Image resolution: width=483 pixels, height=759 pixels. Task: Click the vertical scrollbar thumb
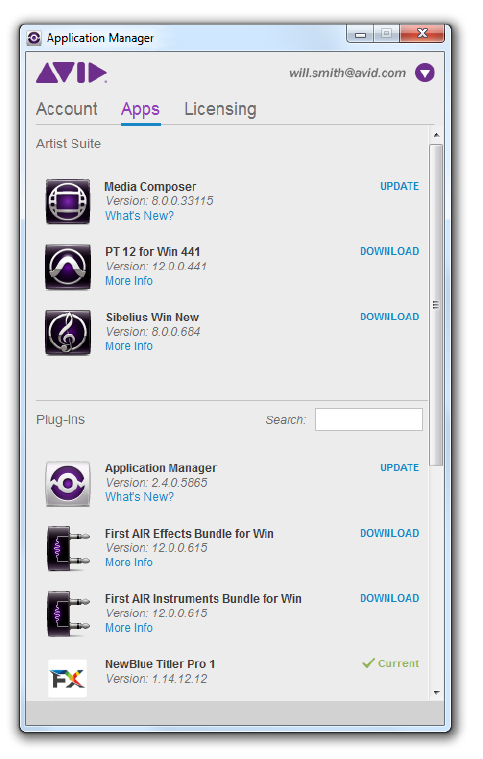click(x=436, y=305)
